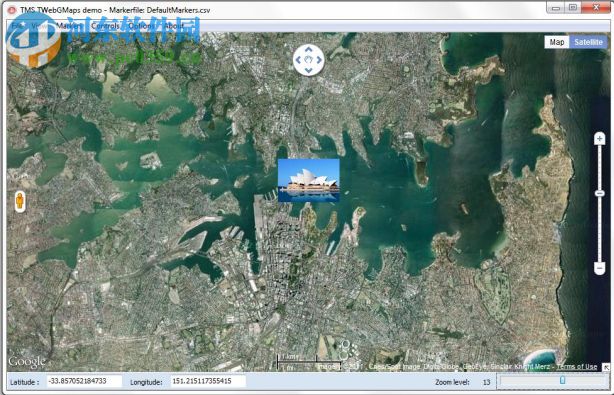This screenshot has height=395, width=614.
Task: Click the application icon in the title bar
Action: (12, 10)
